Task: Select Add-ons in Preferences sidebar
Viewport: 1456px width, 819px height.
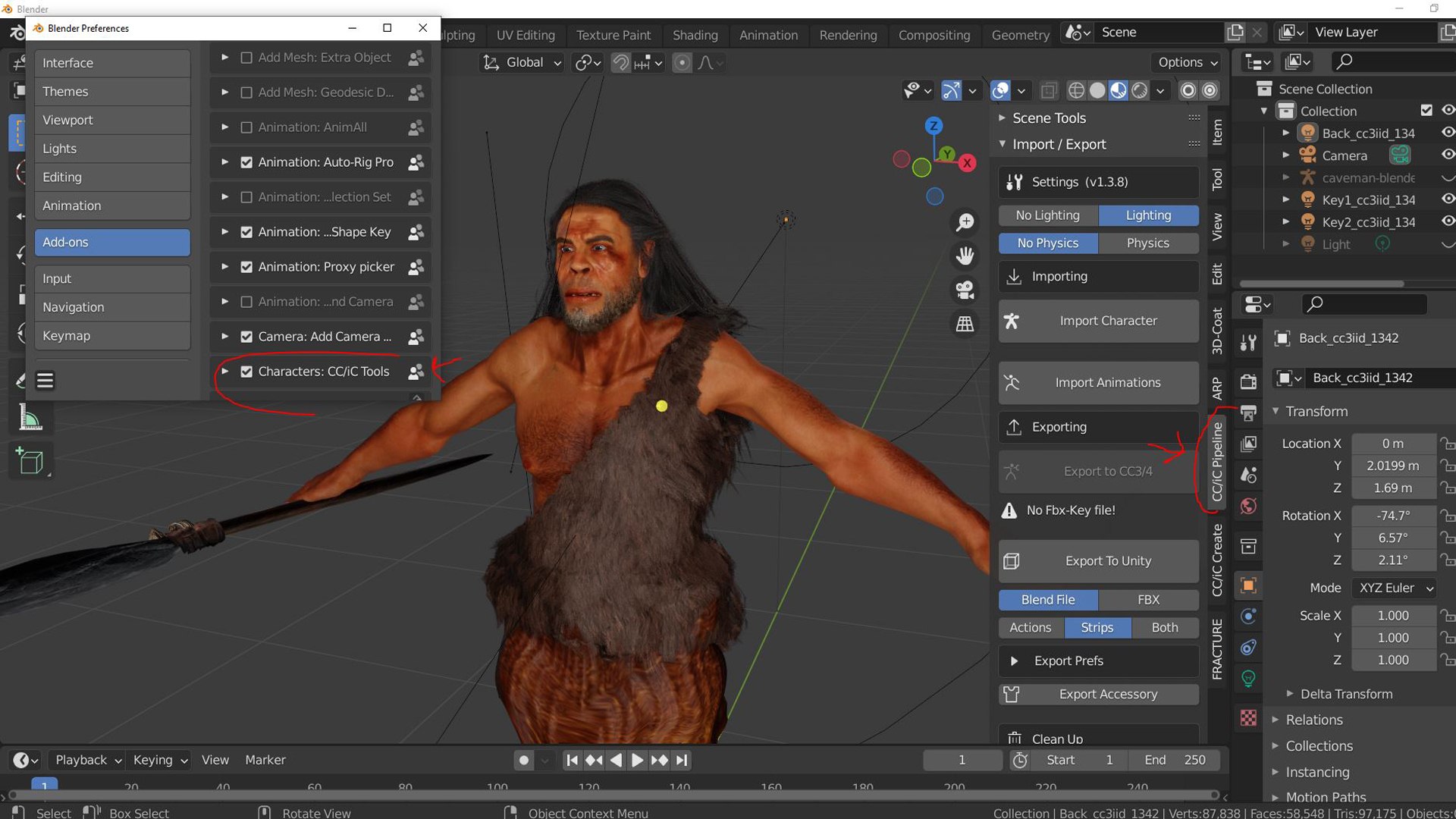Action: [112, 243]
